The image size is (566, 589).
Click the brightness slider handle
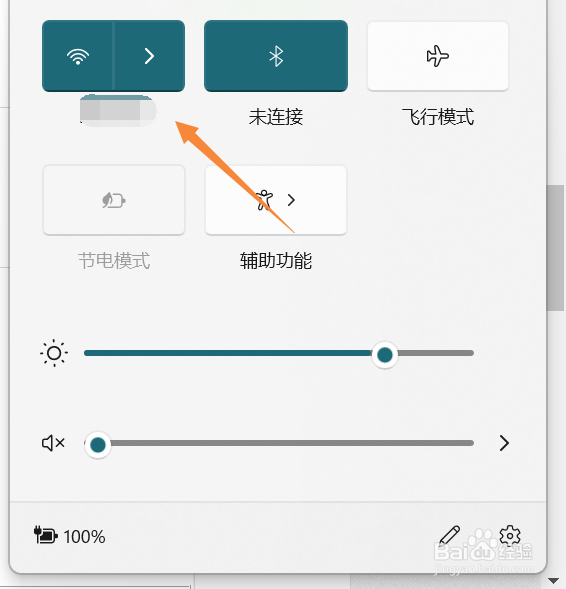coord(385,355)
